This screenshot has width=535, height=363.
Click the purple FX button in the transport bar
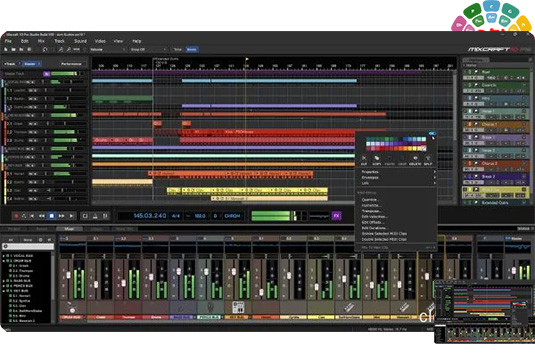[x=336, y=216]
